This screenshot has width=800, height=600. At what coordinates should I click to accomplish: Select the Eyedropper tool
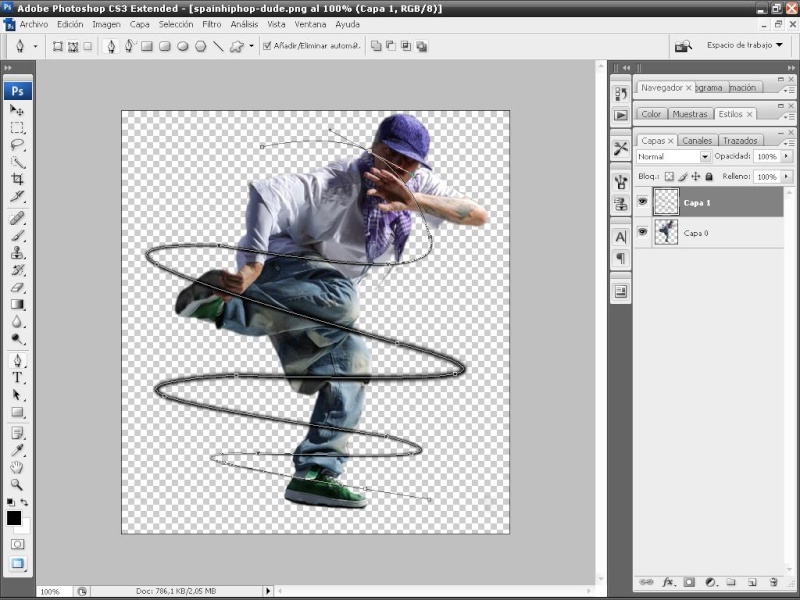(x=17, y=451)
